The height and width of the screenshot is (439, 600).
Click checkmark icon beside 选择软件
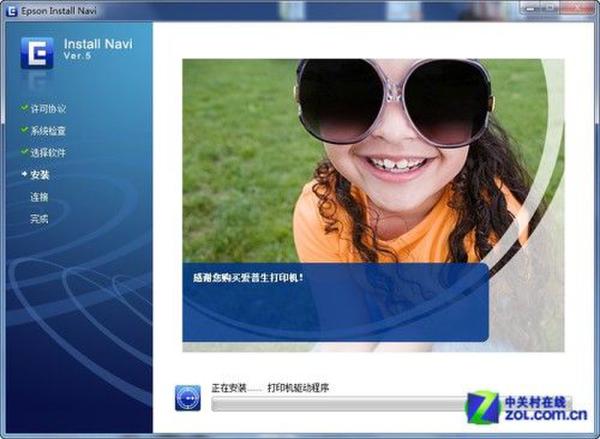[x=24, y=152]
